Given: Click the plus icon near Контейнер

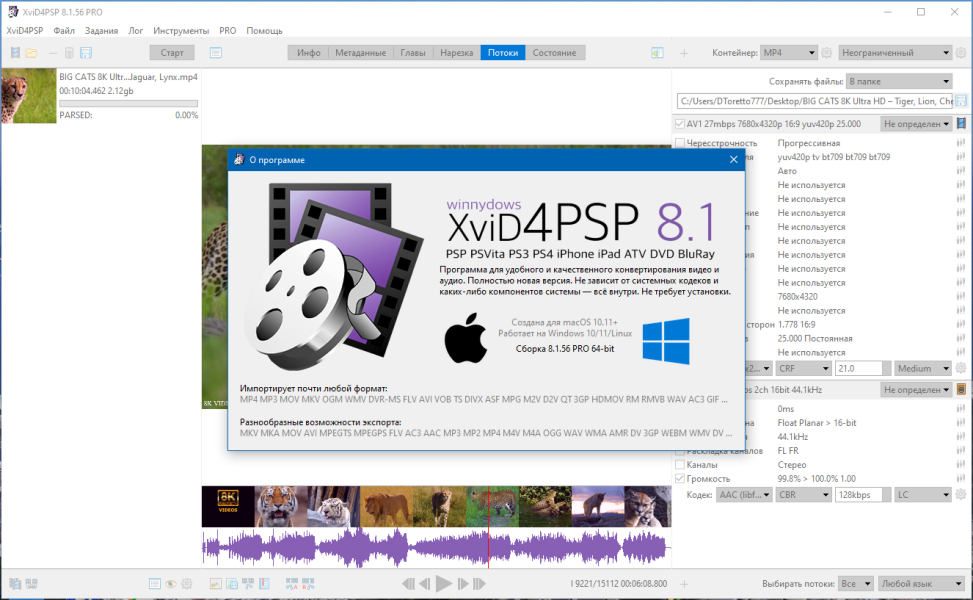Looking at the screenshot, I should (684, 53).
